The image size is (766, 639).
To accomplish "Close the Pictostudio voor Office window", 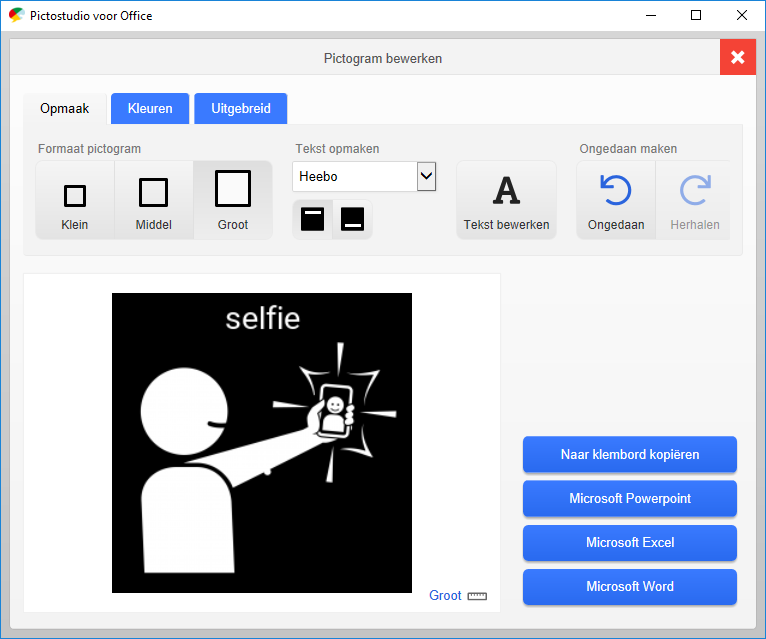I will [x=742, y=15].
